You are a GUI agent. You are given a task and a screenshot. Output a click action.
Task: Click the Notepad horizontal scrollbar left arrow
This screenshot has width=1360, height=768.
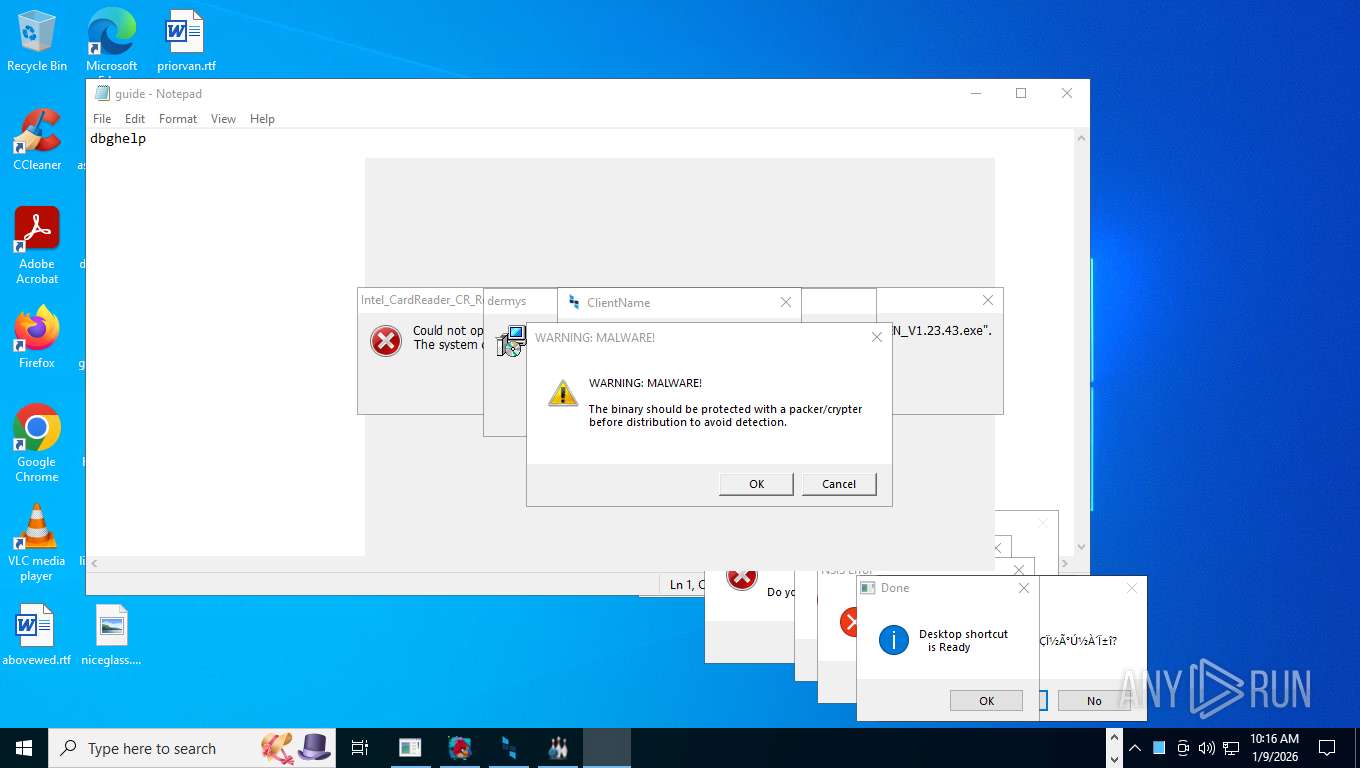94,564
